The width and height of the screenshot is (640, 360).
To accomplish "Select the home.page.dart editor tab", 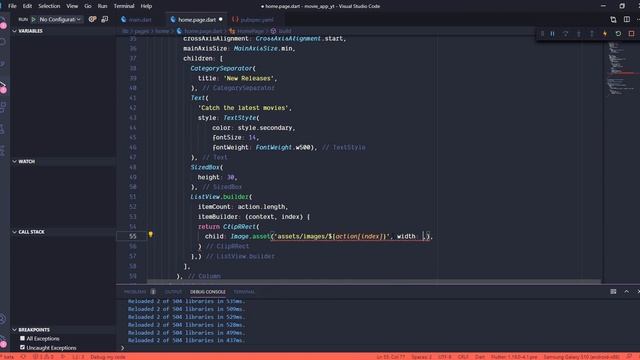I will [x=197, y=20].
